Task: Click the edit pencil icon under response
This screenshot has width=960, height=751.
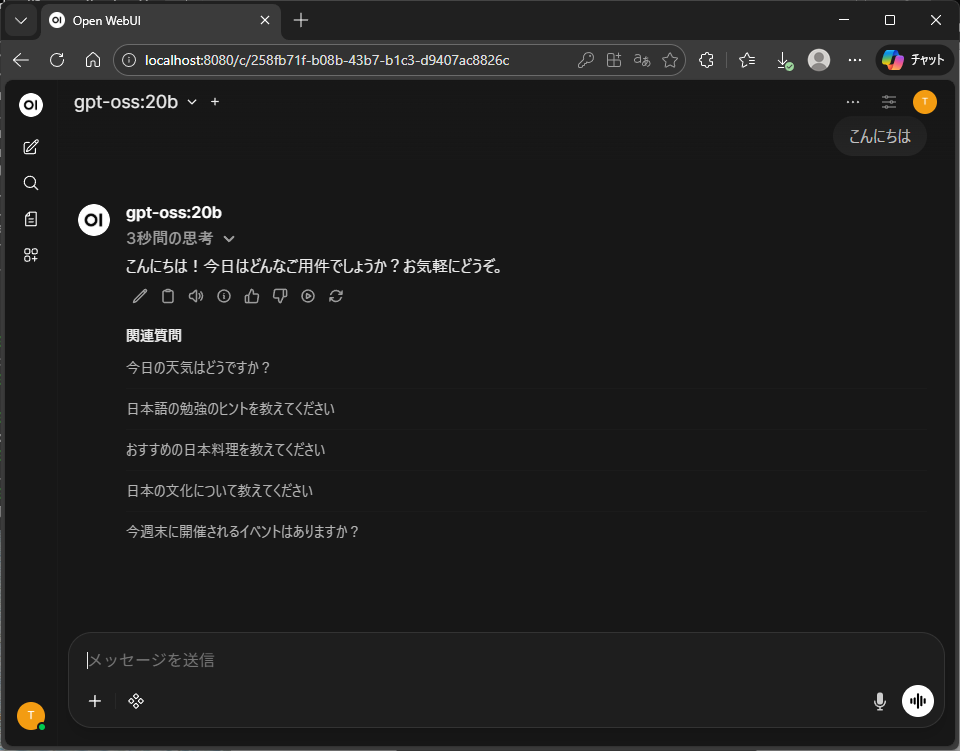Action: coord(140,296)
